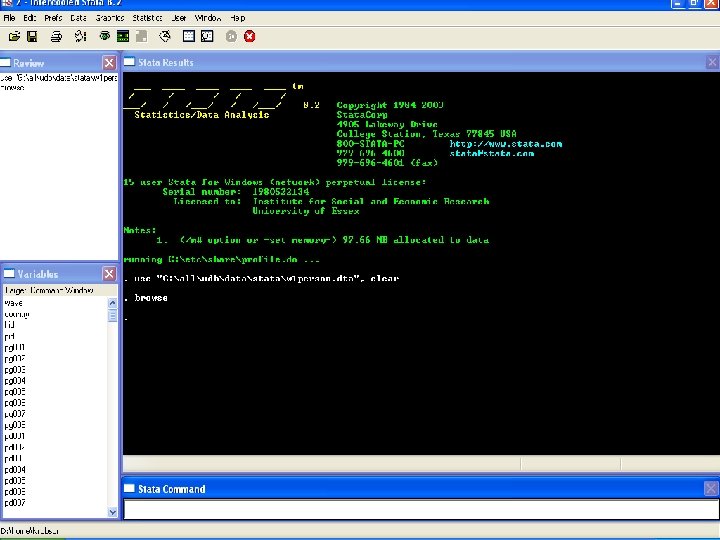Open the User menu

coord(179,18)
